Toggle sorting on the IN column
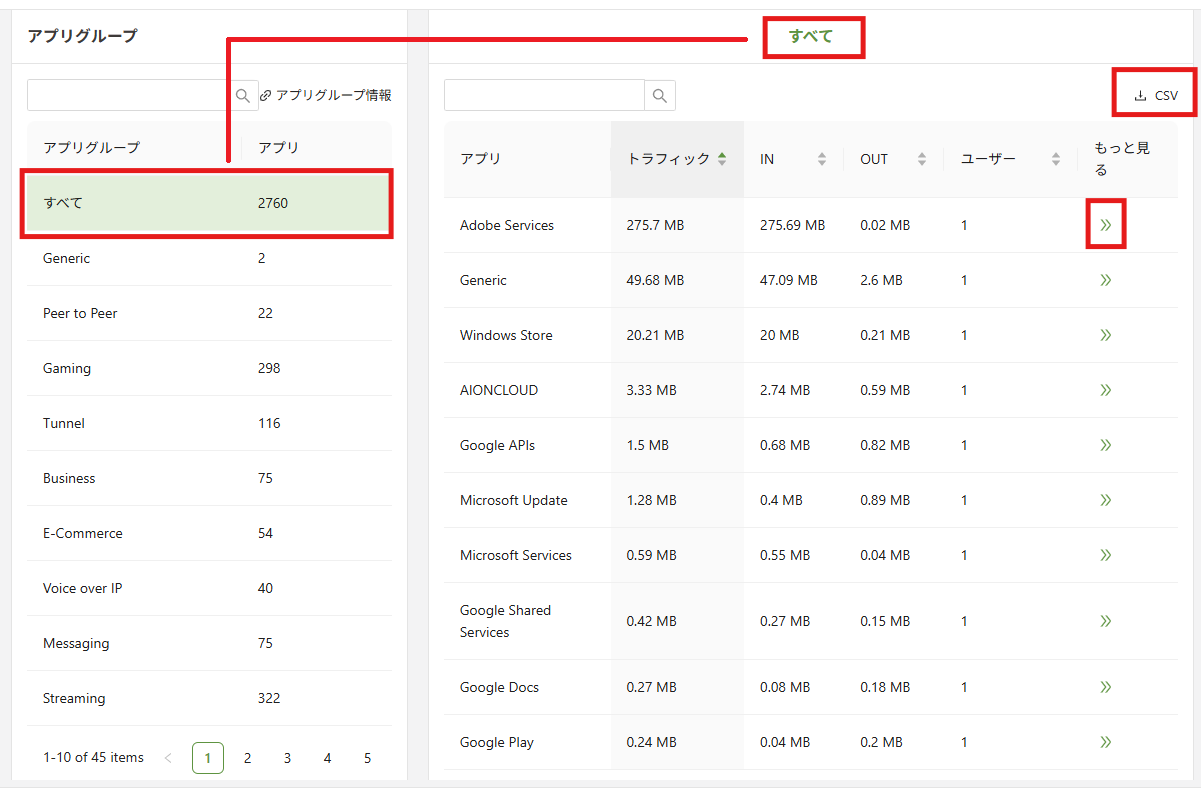Image resolution: width=1201 pixels, height=791 pixels. (x=822, y=158)
